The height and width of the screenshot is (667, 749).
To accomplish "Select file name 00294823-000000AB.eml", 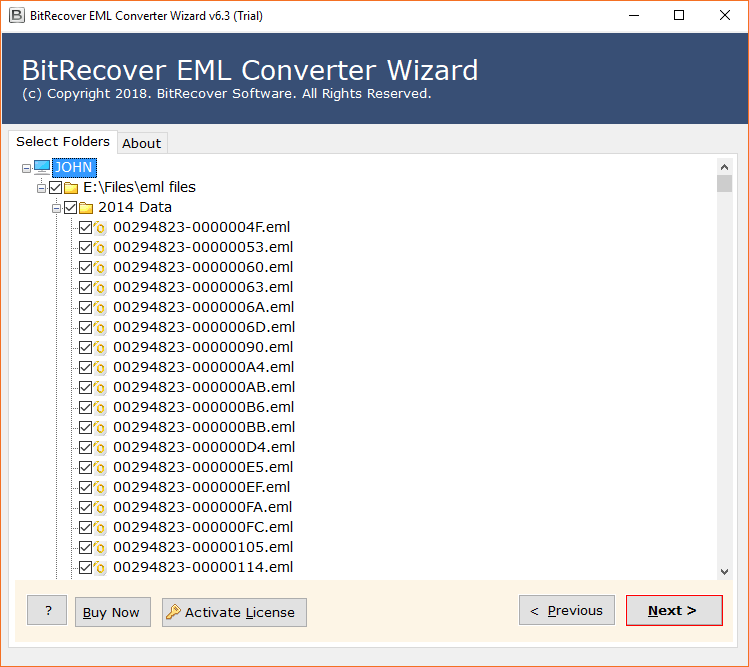I will tap(204, 387).
